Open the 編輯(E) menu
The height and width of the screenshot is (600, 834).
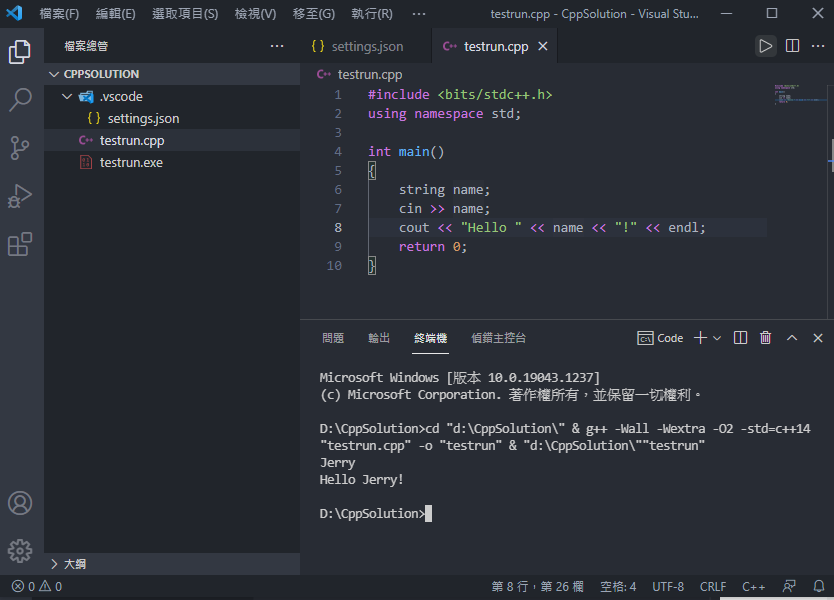coord(116,14)
